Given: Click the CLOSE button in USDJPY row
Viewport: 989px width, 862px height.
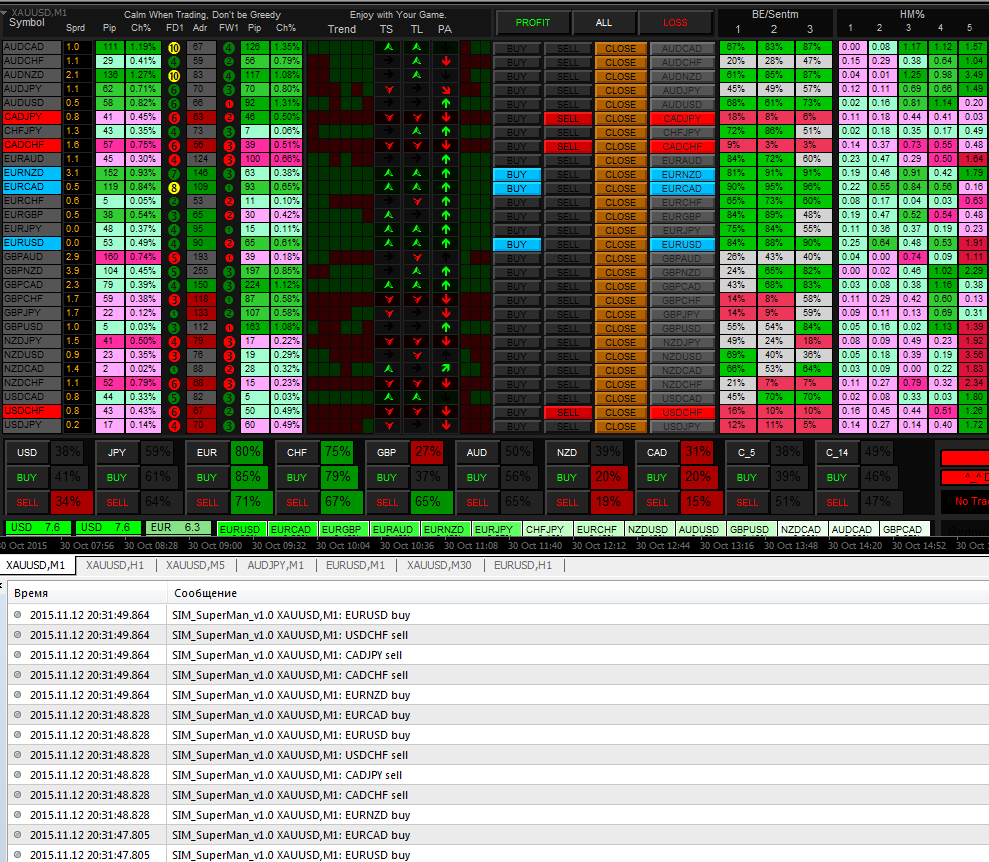Looking at the screenshot, I should pyautogui.click(x=621, y=427).
